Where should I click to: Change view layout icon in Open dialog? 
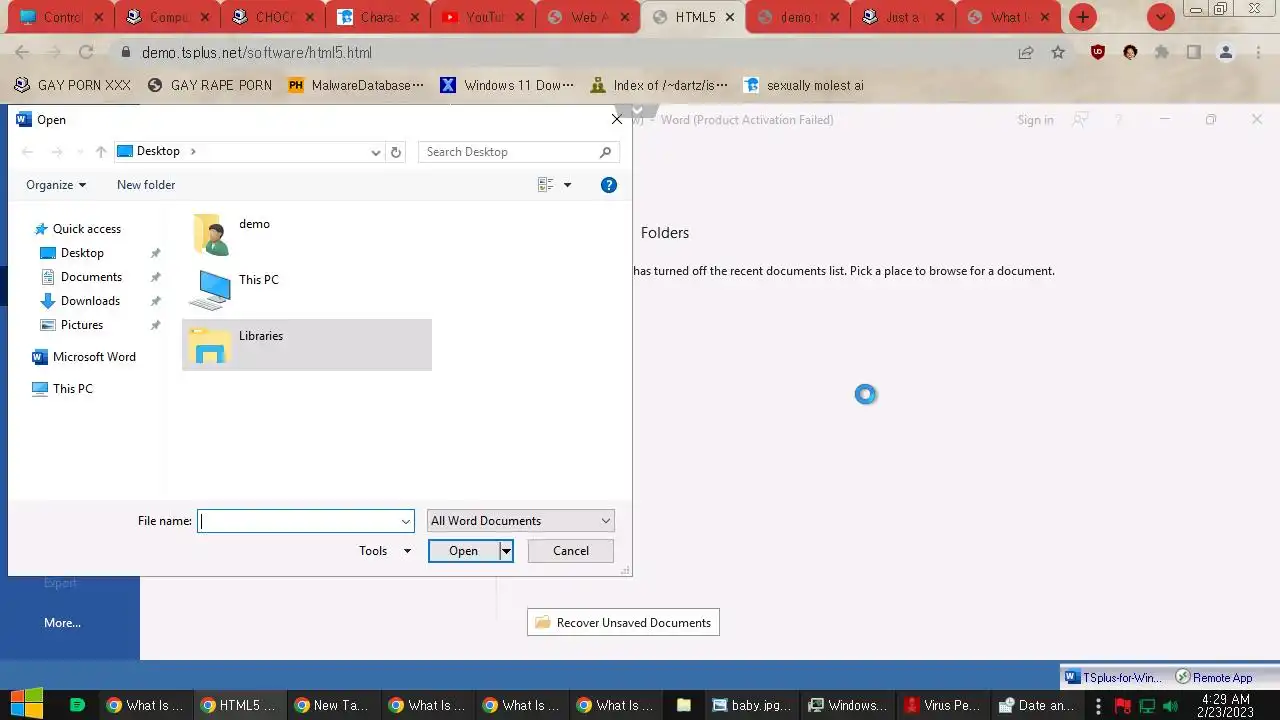click(546, 185)
